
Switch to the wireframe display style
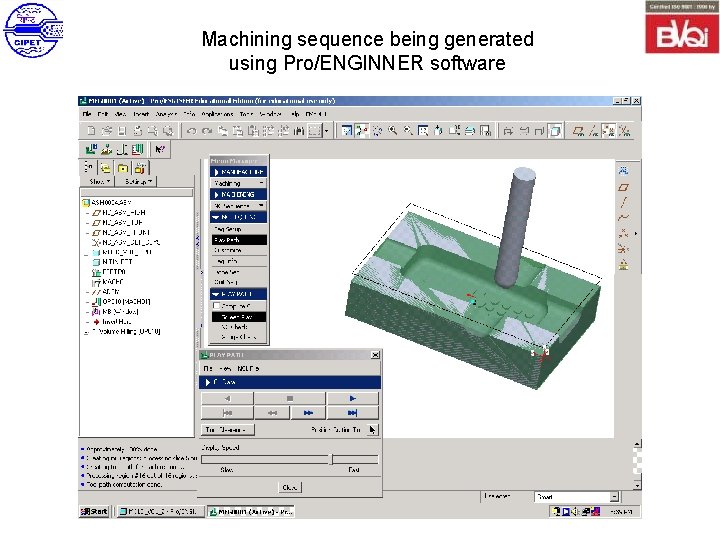[x=508, y=131]
